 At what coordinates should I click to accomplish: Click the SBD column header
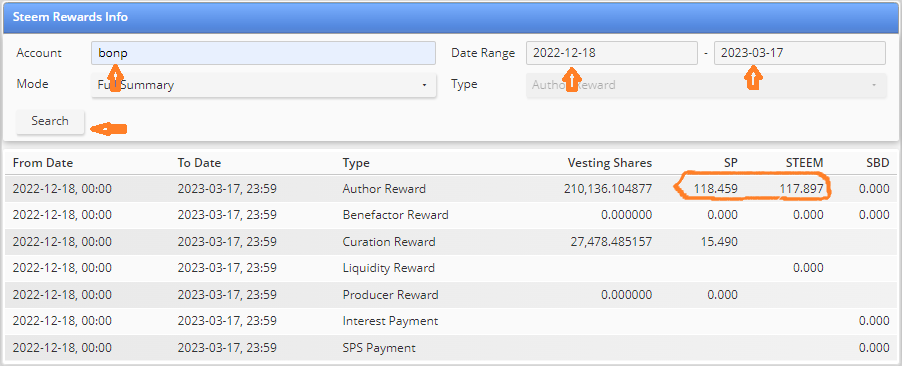(878, 163)
